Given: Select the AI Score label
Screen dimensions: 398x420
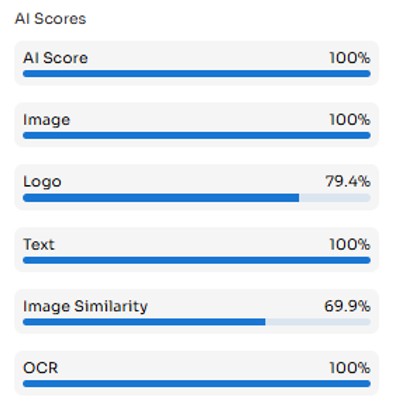Looking at the screenshot, I should 55,58.
